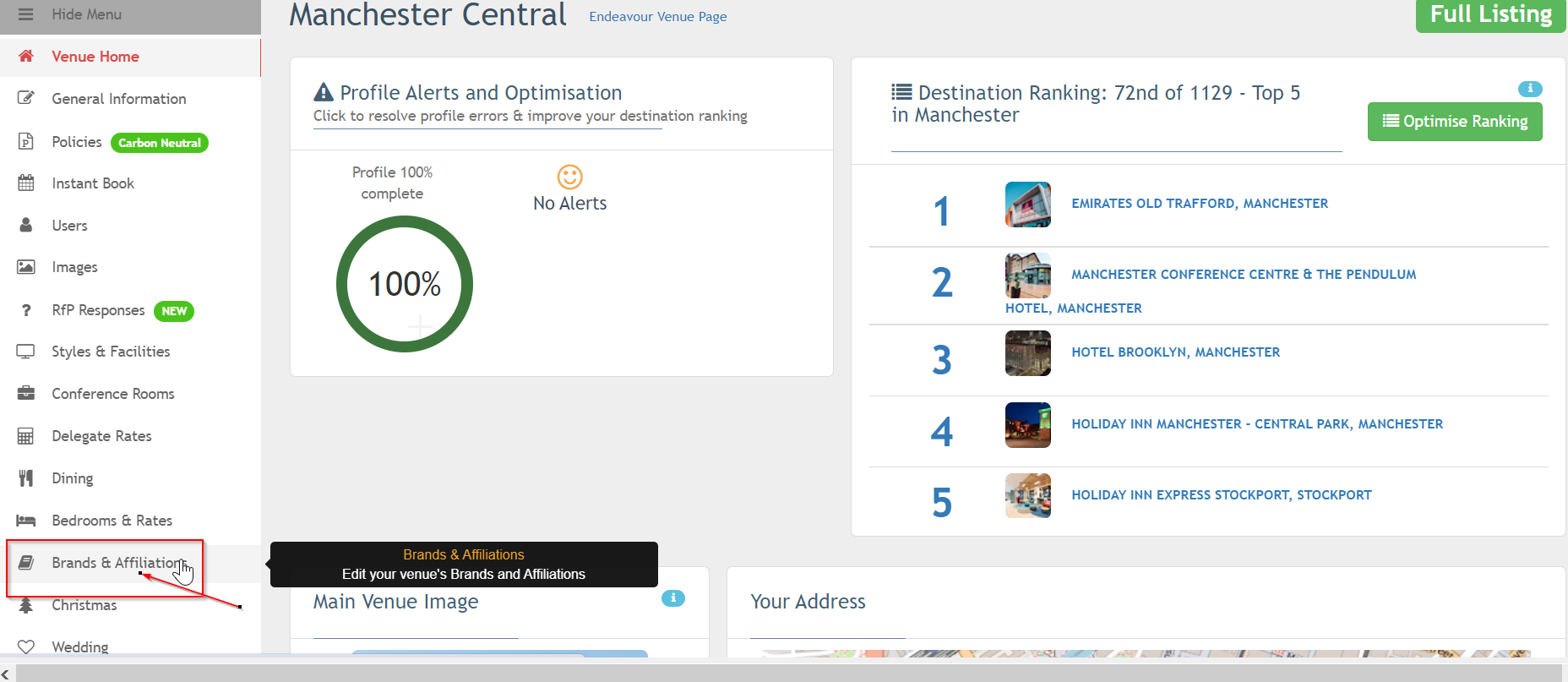Open Conference Rooms in the sidebar
The width and height of the screenshot is (1568, 682).
[113, 394]
